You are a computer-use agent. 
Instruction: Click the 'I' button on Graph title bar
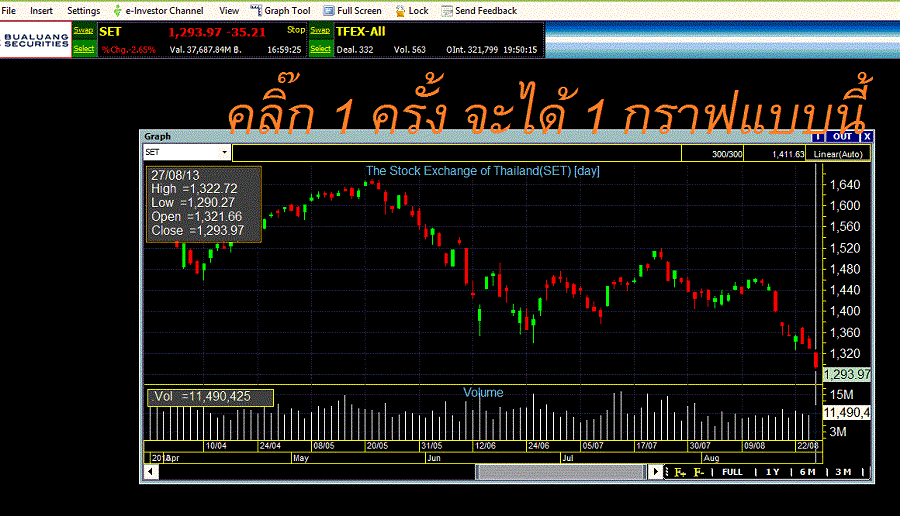point(818,137)
